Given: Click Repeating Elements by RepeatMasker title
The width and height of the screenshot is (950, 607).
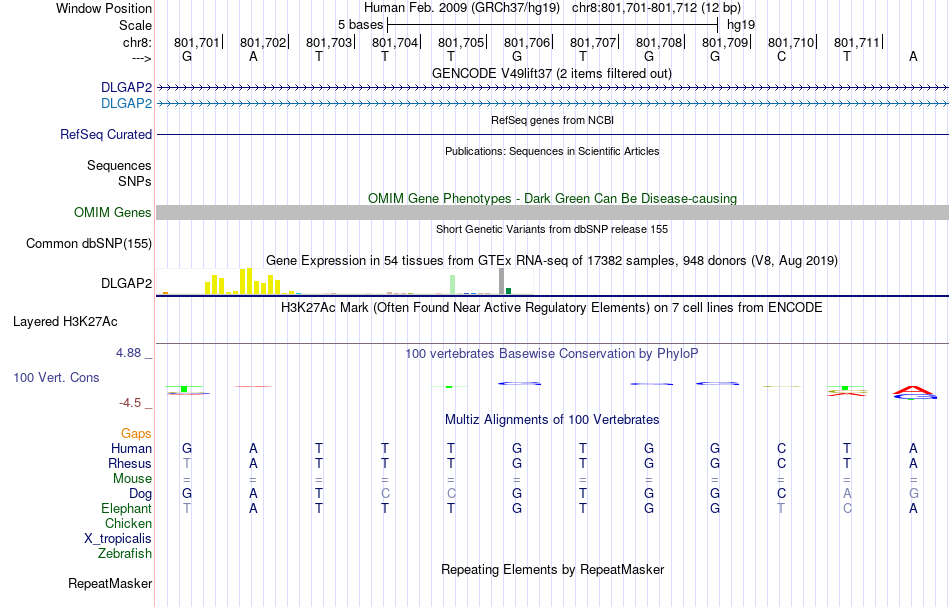Looking at the screenshot, I should click(x=552, y=569).
